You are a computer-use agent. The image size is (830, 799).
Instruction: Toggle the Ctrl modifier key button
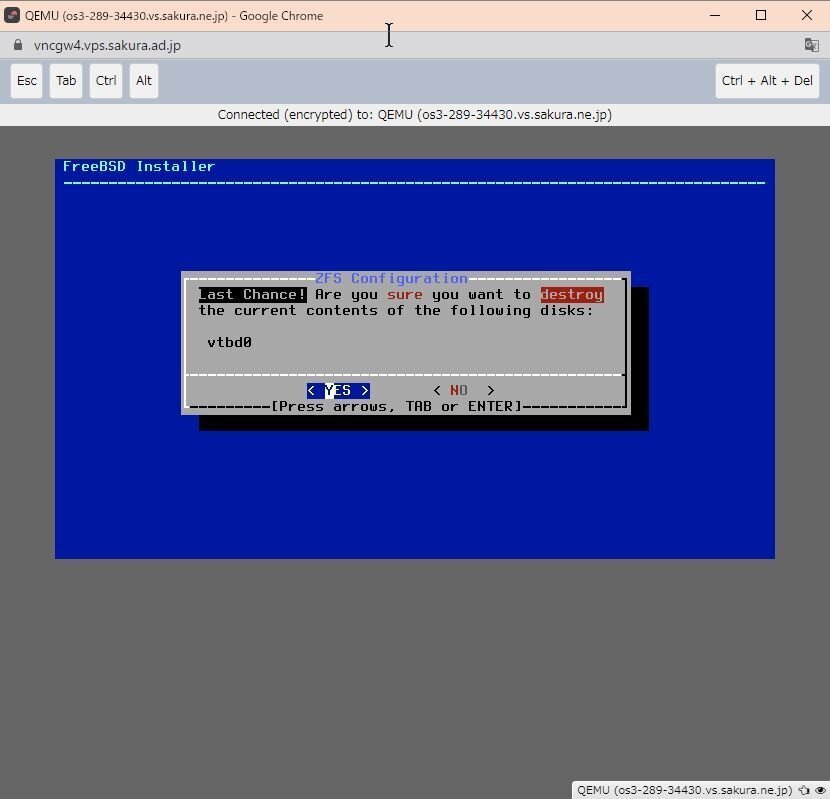(x=106, y=81)
